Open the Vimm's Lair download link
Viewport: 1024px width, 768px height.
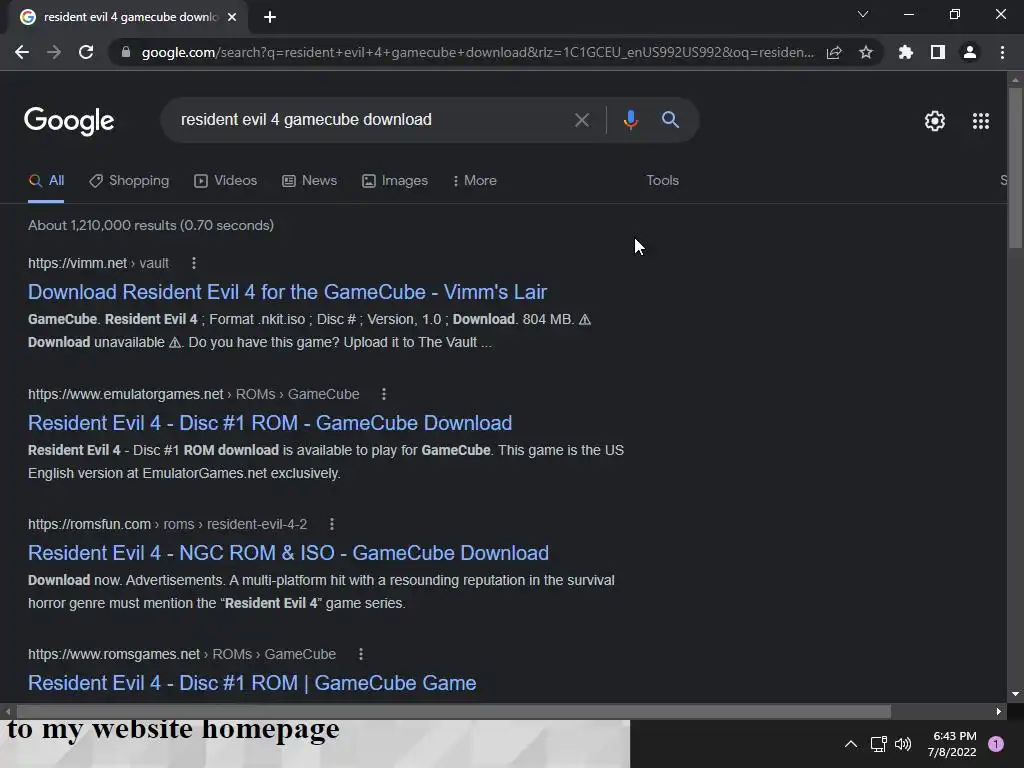point(287,292)
